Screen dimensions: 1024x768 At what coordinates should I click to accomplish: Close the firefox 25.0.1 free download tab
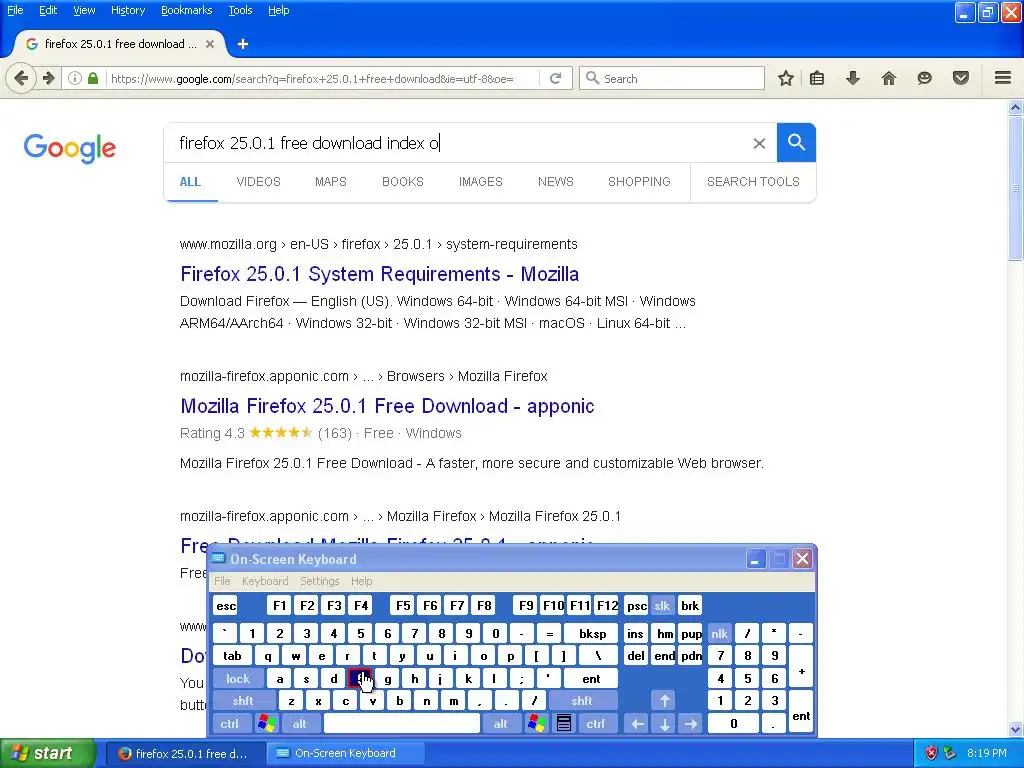[x=210, y=44]
